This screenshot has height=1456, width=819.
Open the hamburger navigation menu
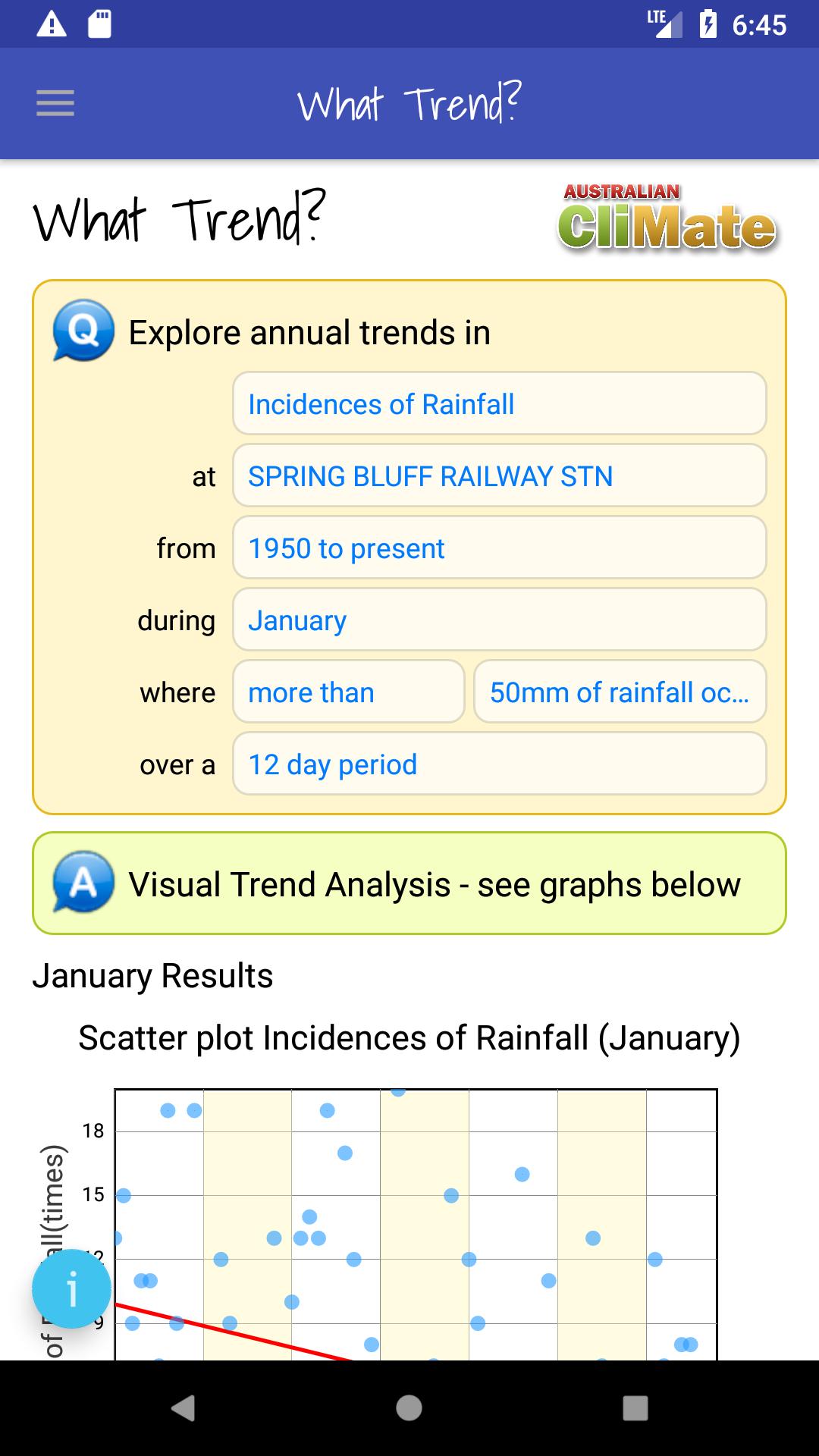55,103
